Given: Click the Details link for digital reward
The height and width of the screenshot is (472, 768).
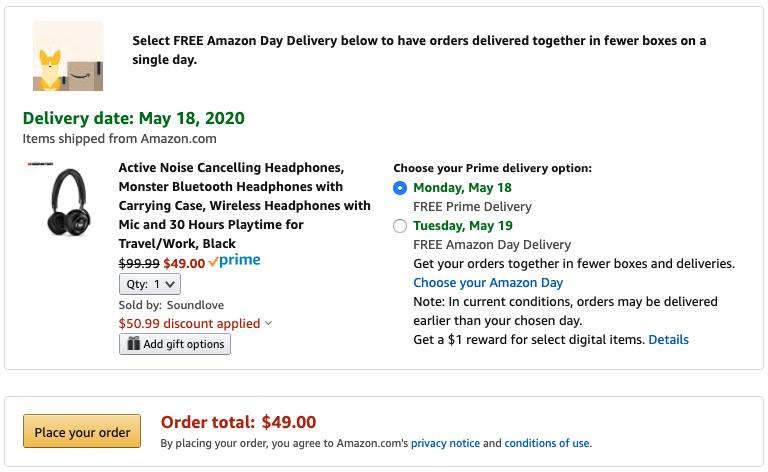Looking at the screenshot, I should click(x=668, y=340).
